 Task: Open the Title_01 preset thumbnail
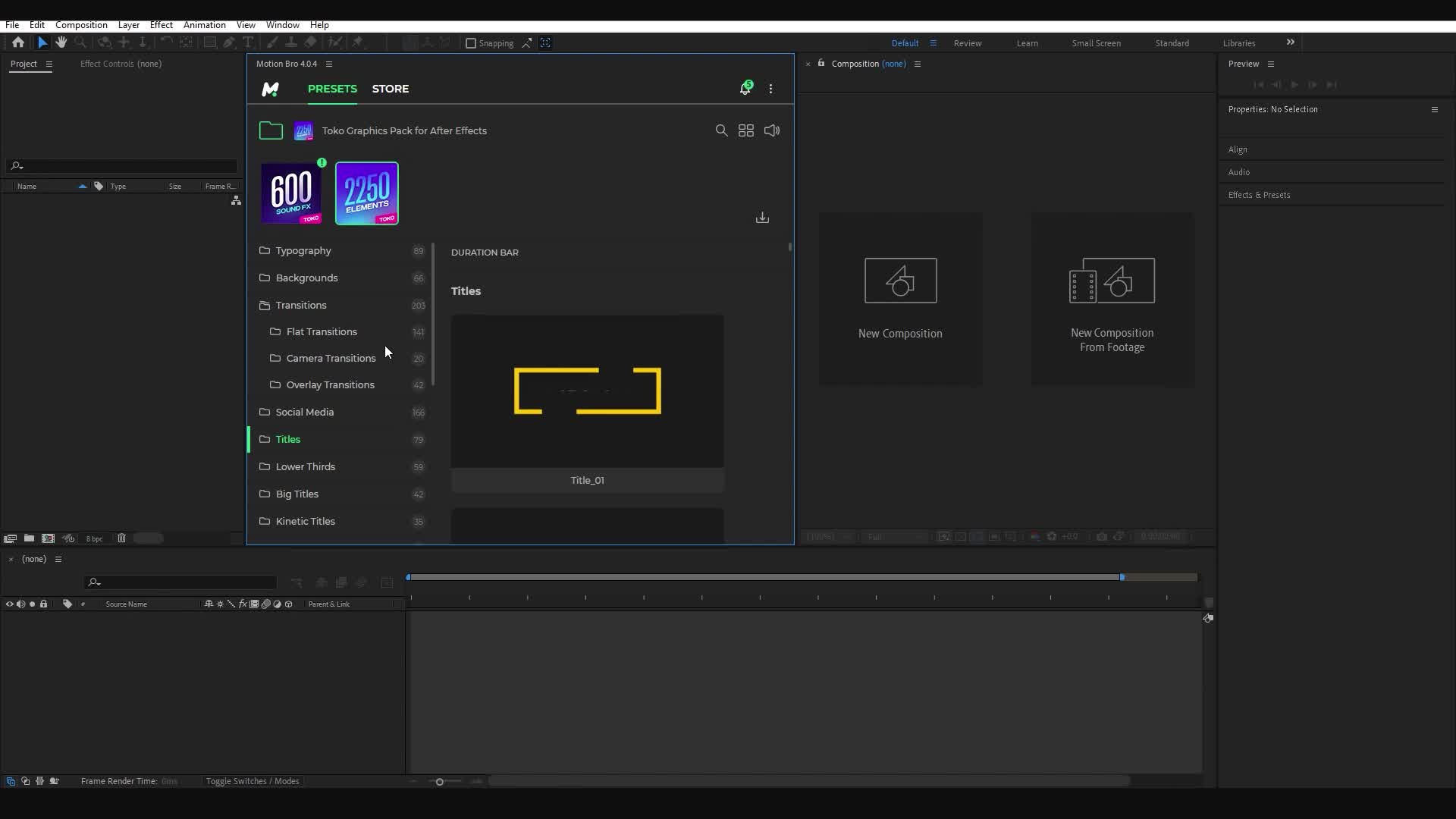click(587, 391)
